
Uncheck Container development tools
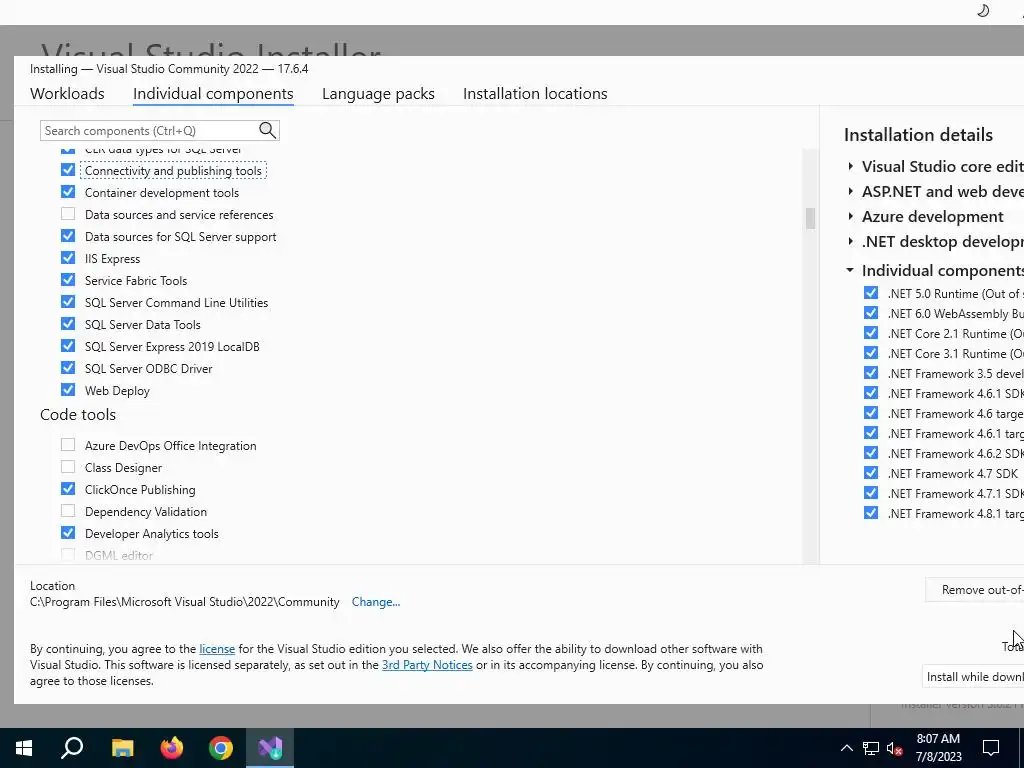pyautogui.click(x=68, y=192)
